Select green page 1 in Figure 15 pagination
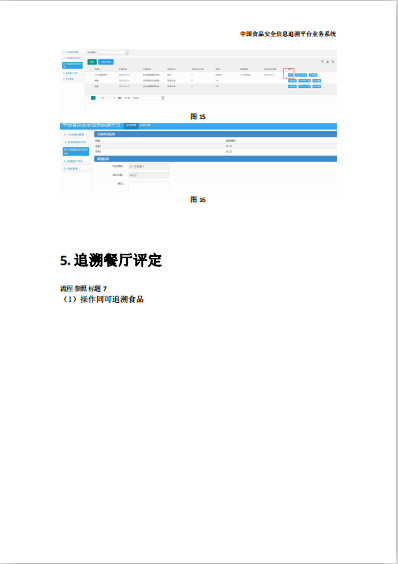Image resolution: width=398 pixels, height=564 pixels. point(93,98)
